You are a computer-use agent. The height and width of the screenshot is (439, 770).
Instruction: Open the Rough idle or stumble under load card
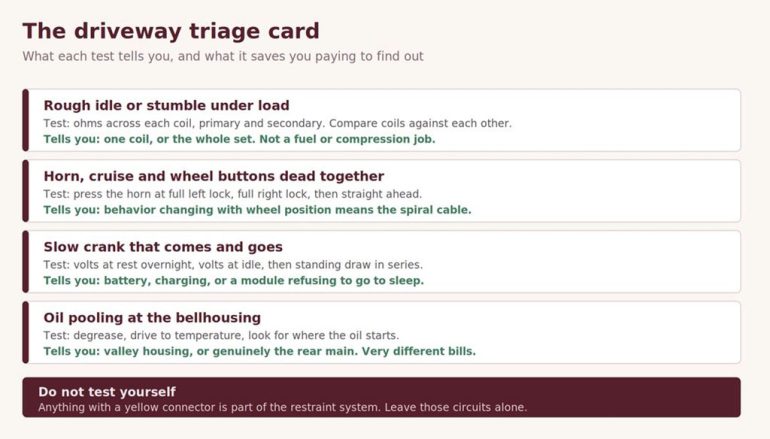point(382,120)
